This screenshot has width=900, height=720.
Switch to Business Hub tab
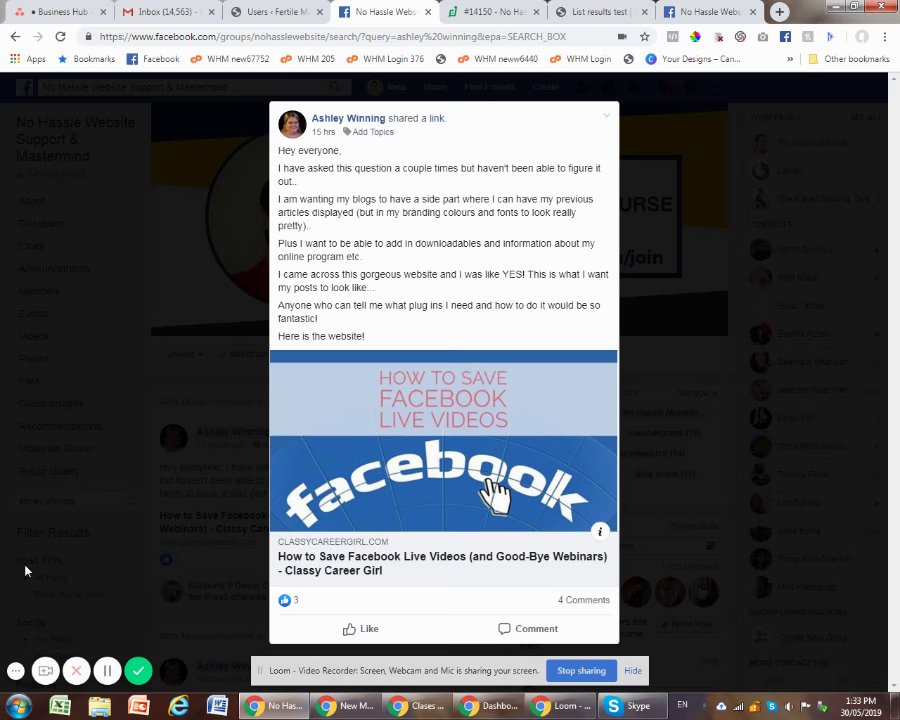click(61, 11)
